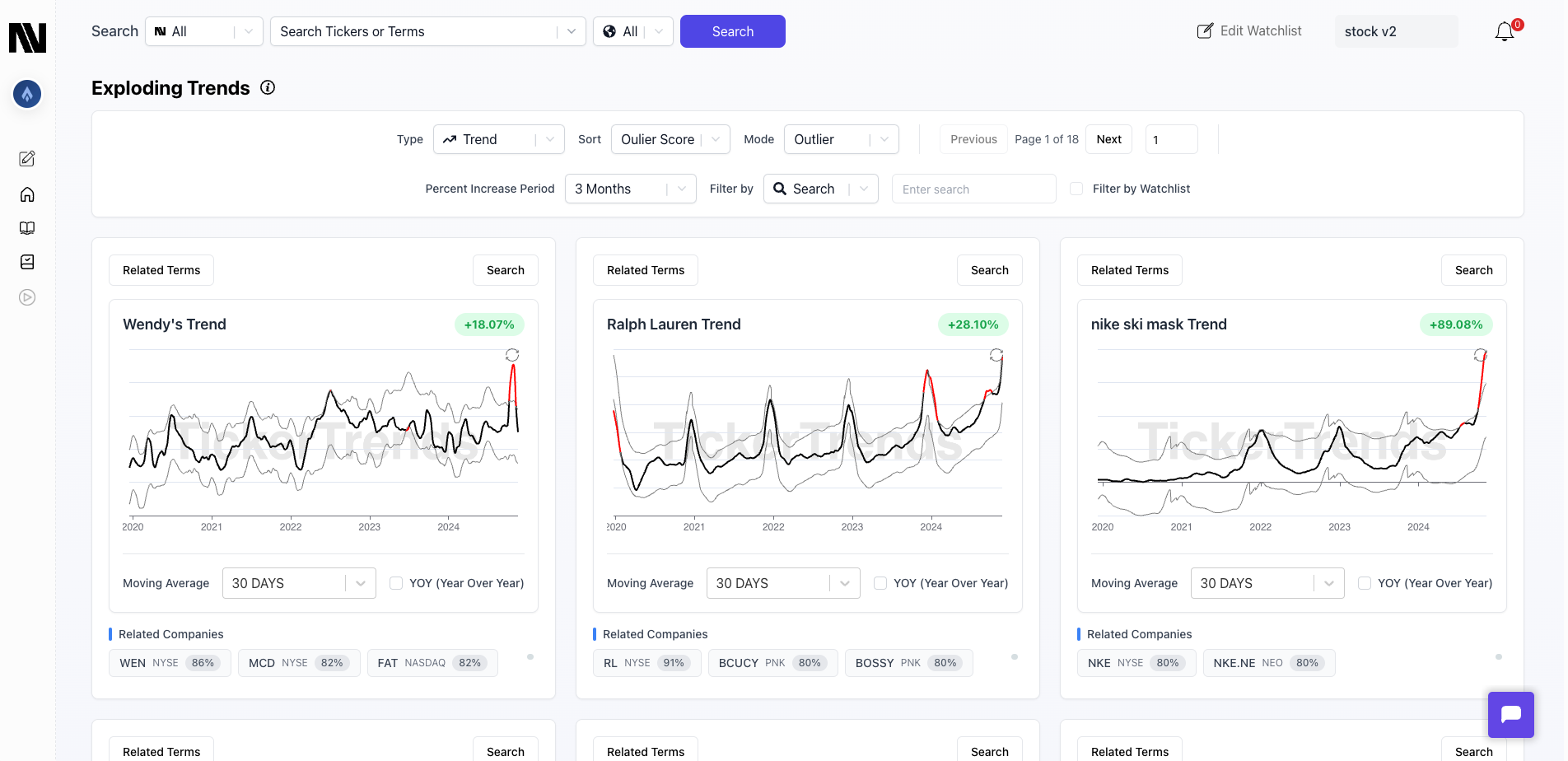Click the Wendy's Trend title
The width and height of the screenshot is (1568, 761).
click(175, 324)
